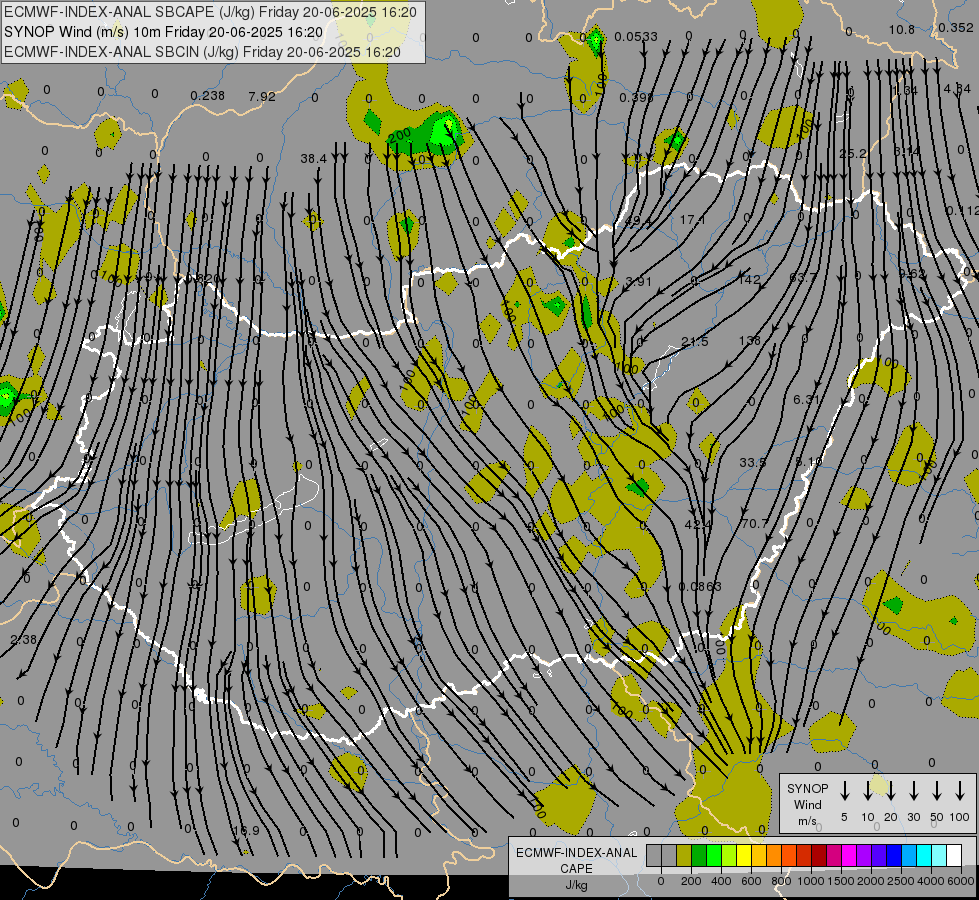Viewport: 979px width, 900px height.
Task: Click the map value 2.38
Action: tap(24, 640)
